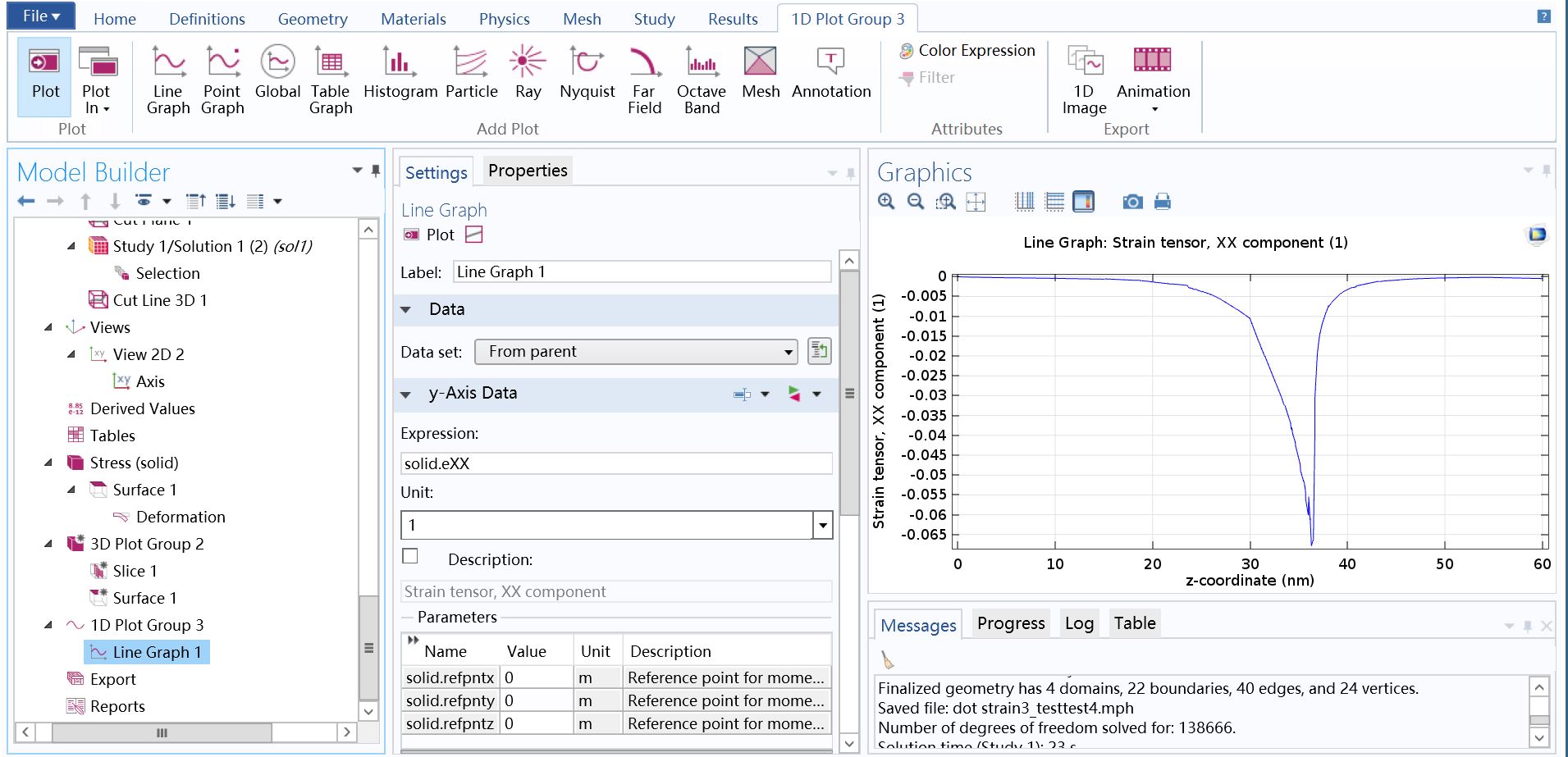
Task: Collapse the y-Axis Data section
Action: 405,394
